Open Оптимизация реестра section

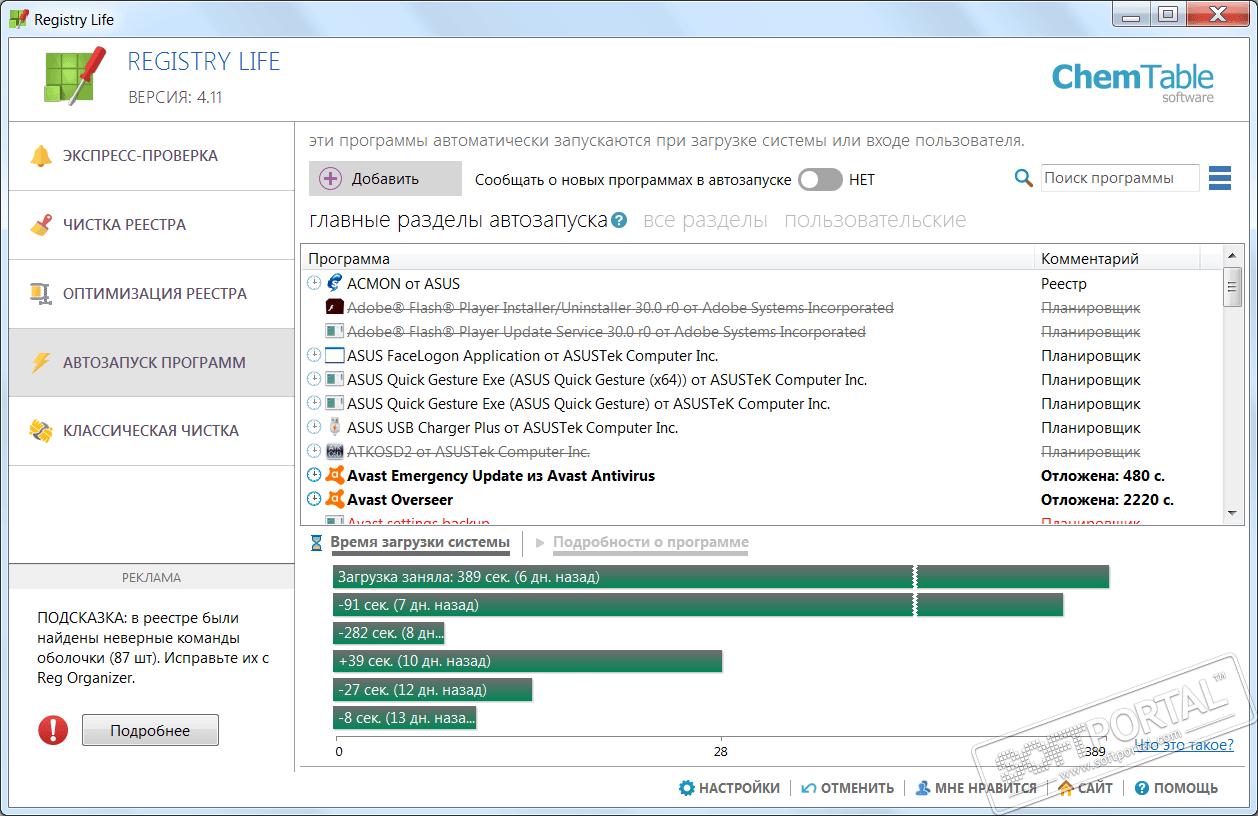pos(152,294)
